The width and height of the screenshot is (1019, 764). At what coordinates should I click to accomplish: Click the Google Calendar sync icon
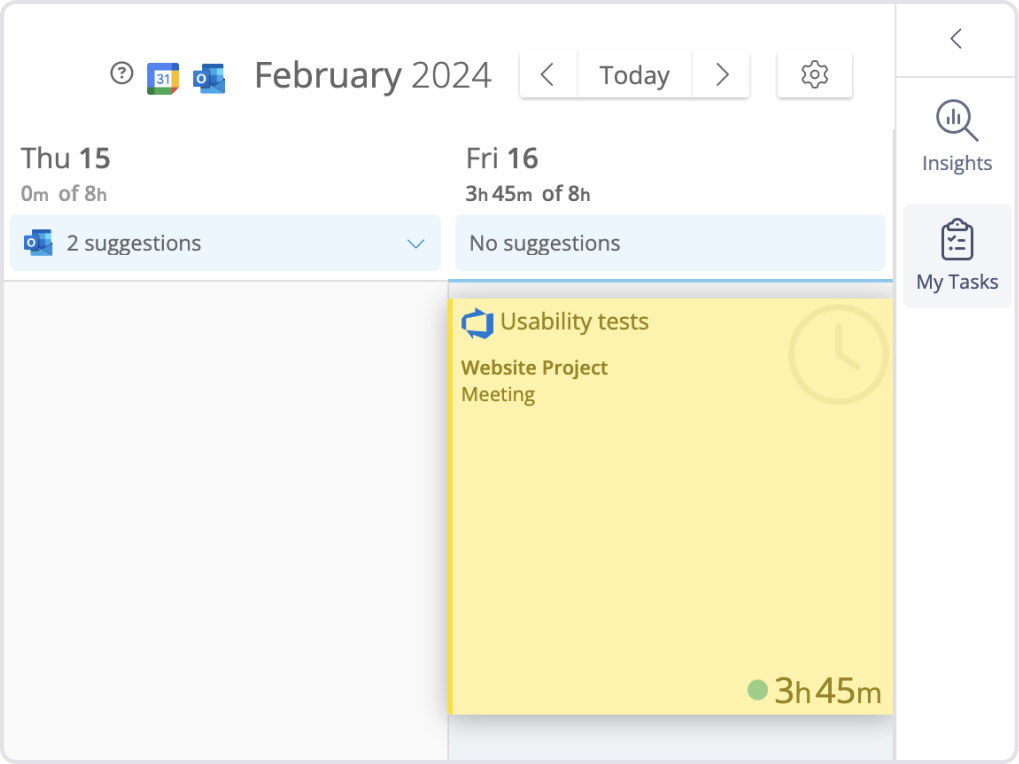point(162,75)
